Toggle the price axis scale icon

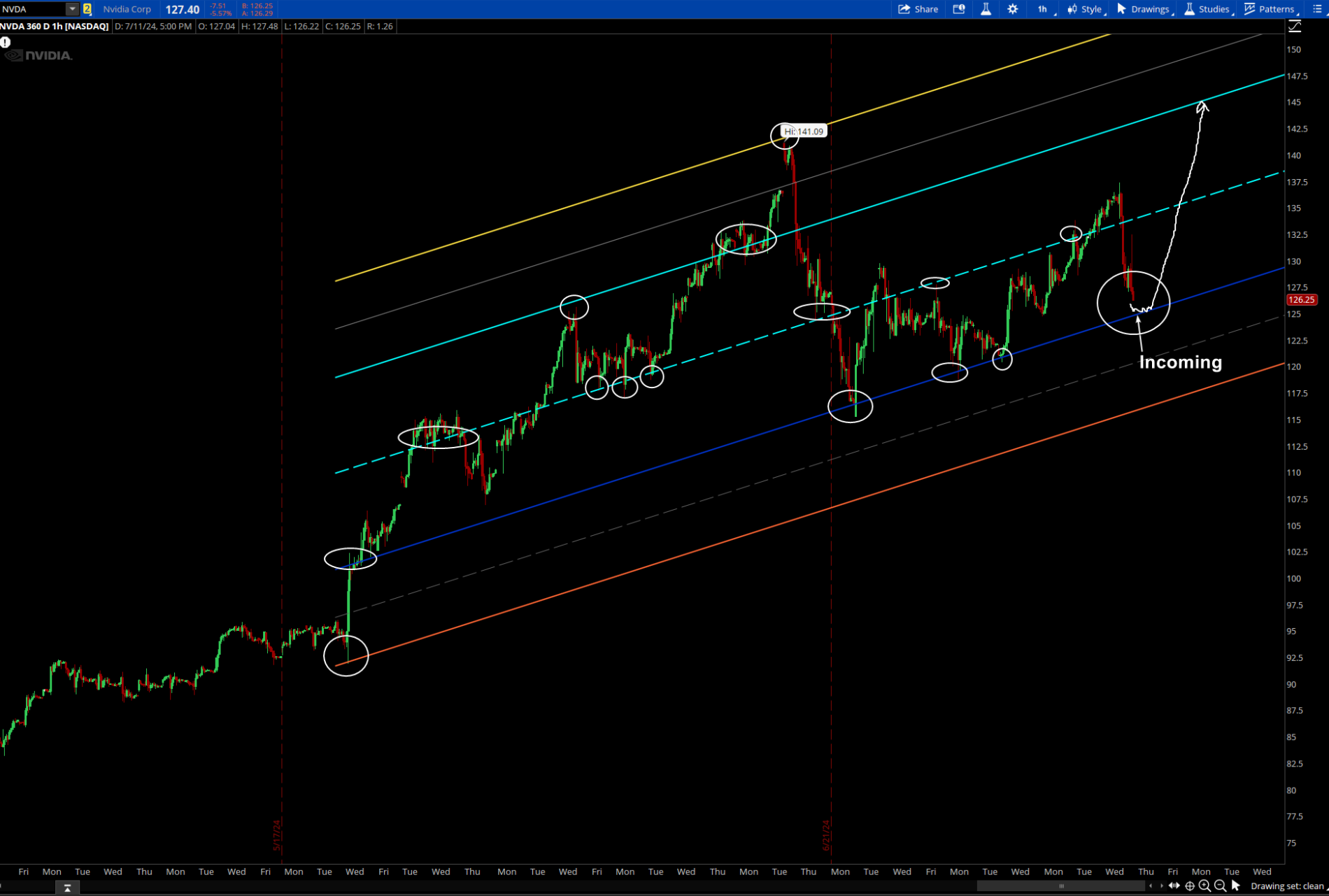click(1295, 27)
